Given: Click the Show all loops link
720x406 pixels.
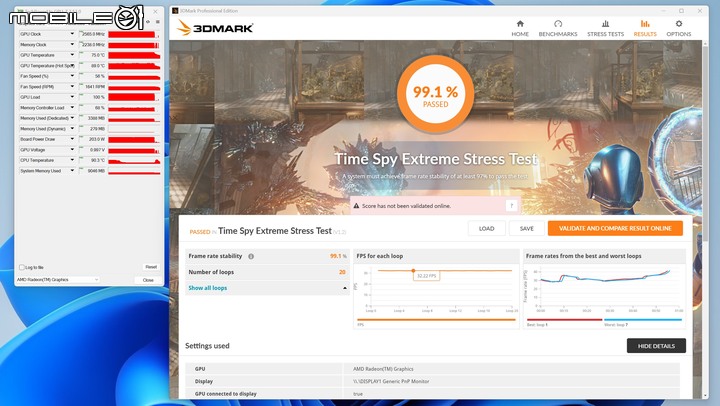Looking at the screenshot, I should click(x=208, y=288).
